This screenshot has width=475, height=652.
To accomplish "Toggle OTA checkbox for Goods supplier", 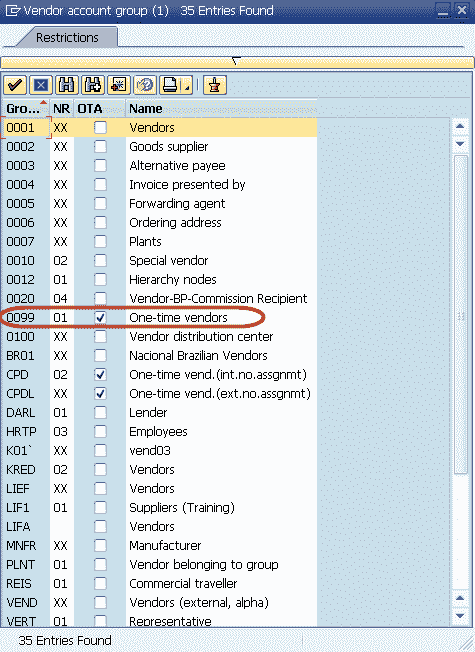I will click(100, 146).
